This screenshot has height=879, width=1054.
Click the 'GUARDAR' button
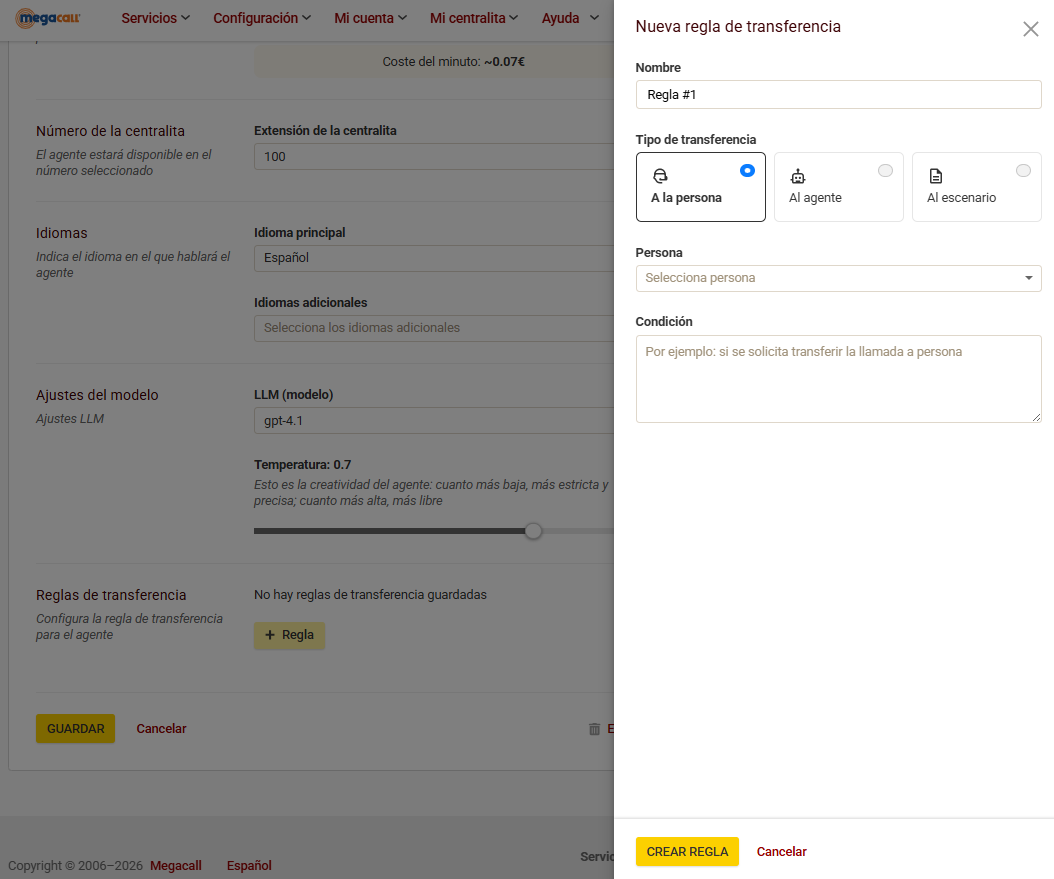coord(75,728)
